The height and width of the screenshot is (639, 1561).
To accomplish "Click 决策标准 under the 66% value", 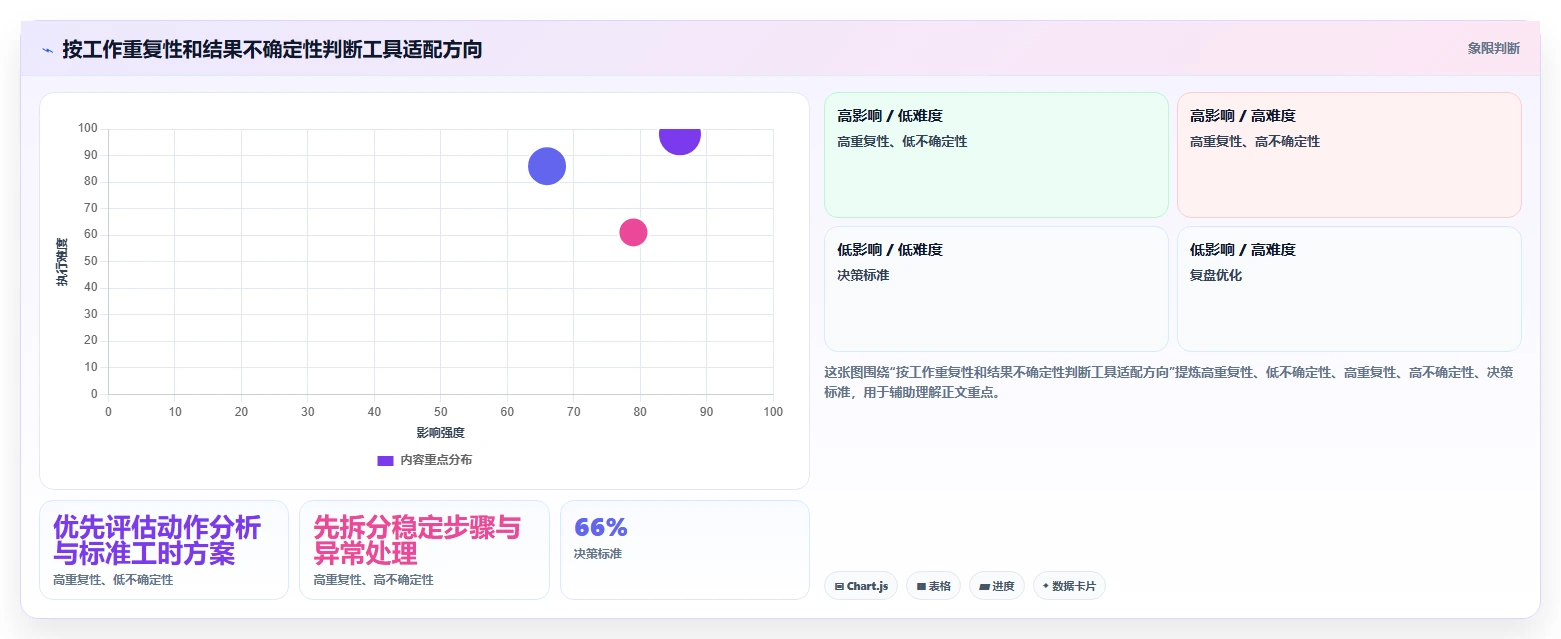I will 598,553.
